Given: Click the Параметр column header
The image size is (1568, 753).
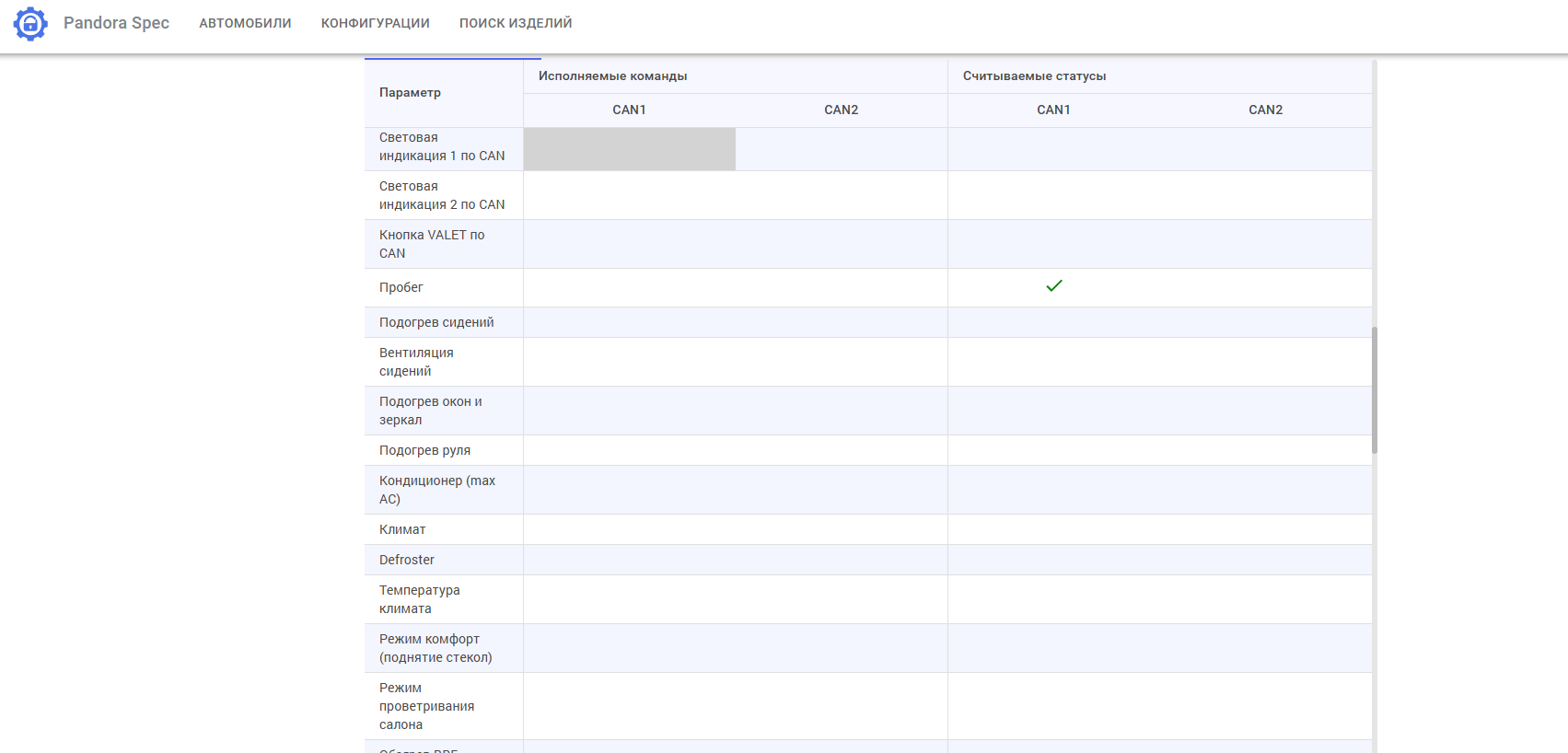Looking at the screenshot, I should [410, 93].
